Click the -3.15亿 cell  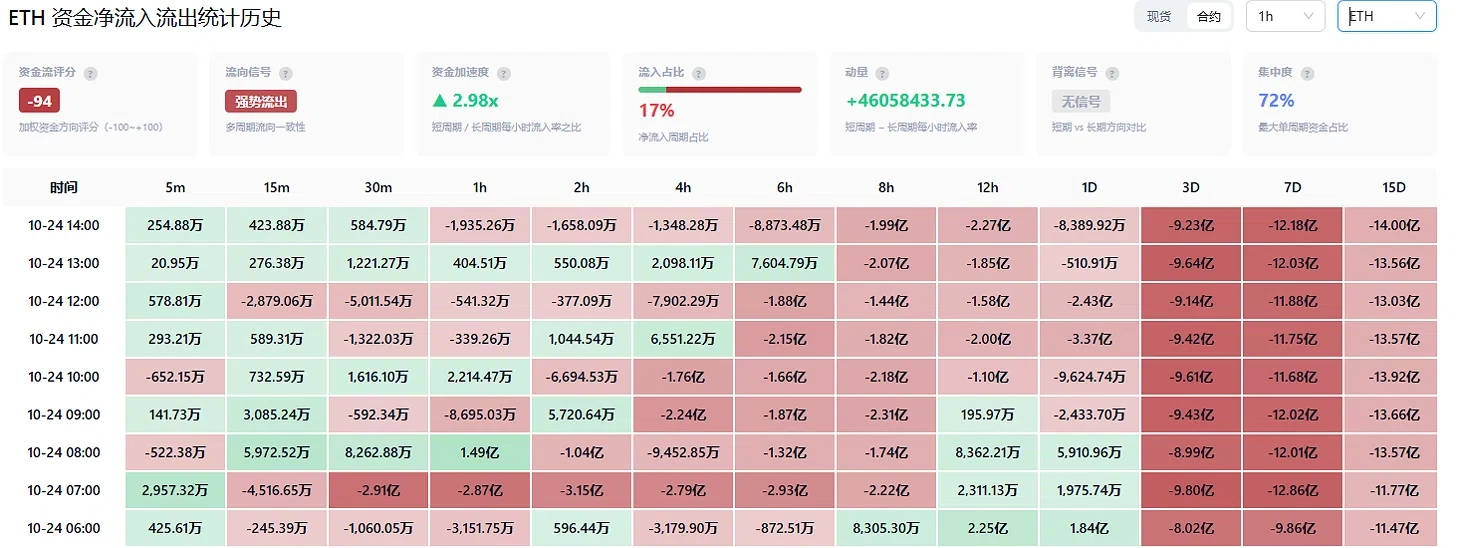click(x=581, y=490)
